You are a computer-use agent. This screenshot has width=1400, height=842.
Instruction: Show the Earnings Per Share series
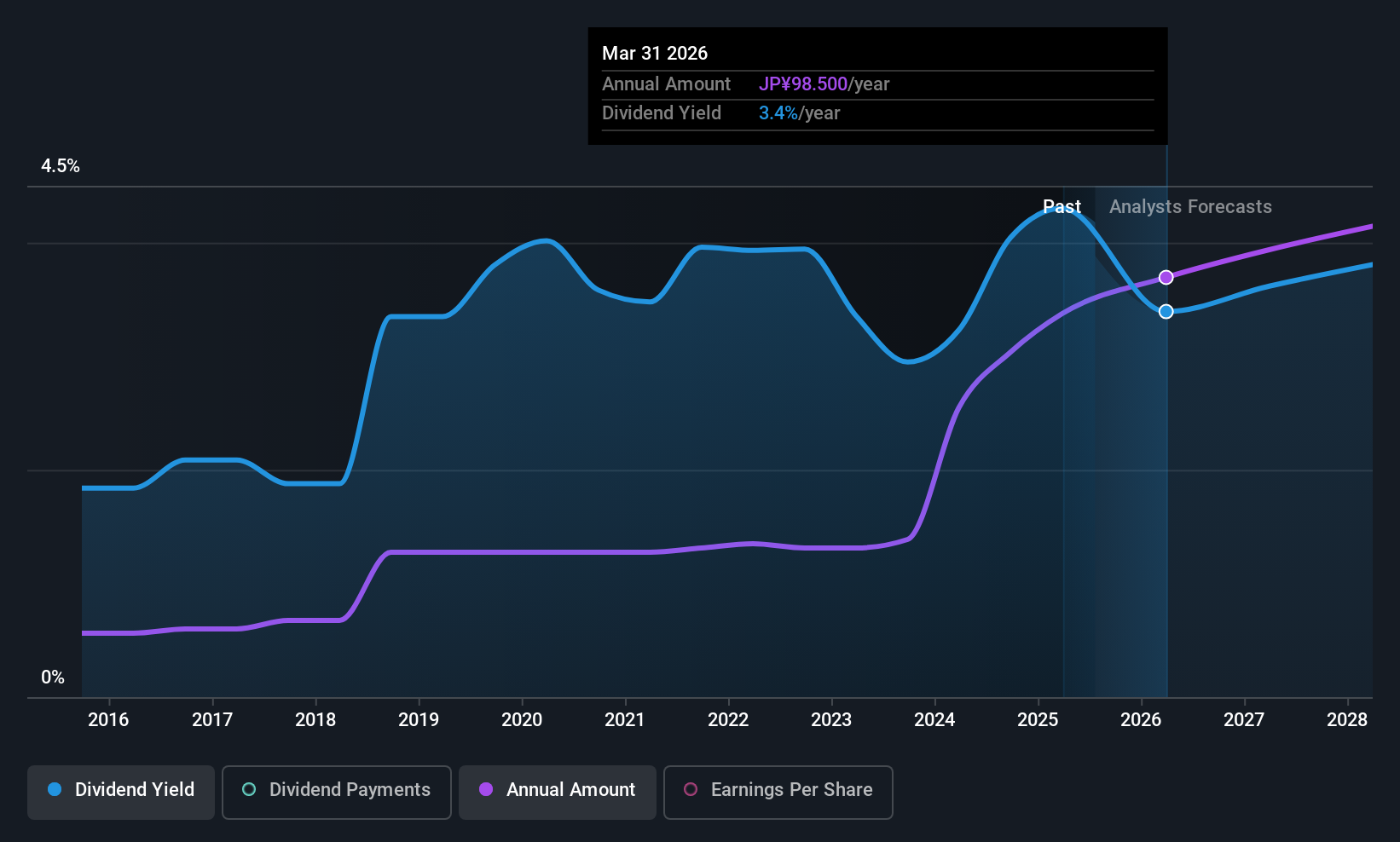(x=778, y=792)
